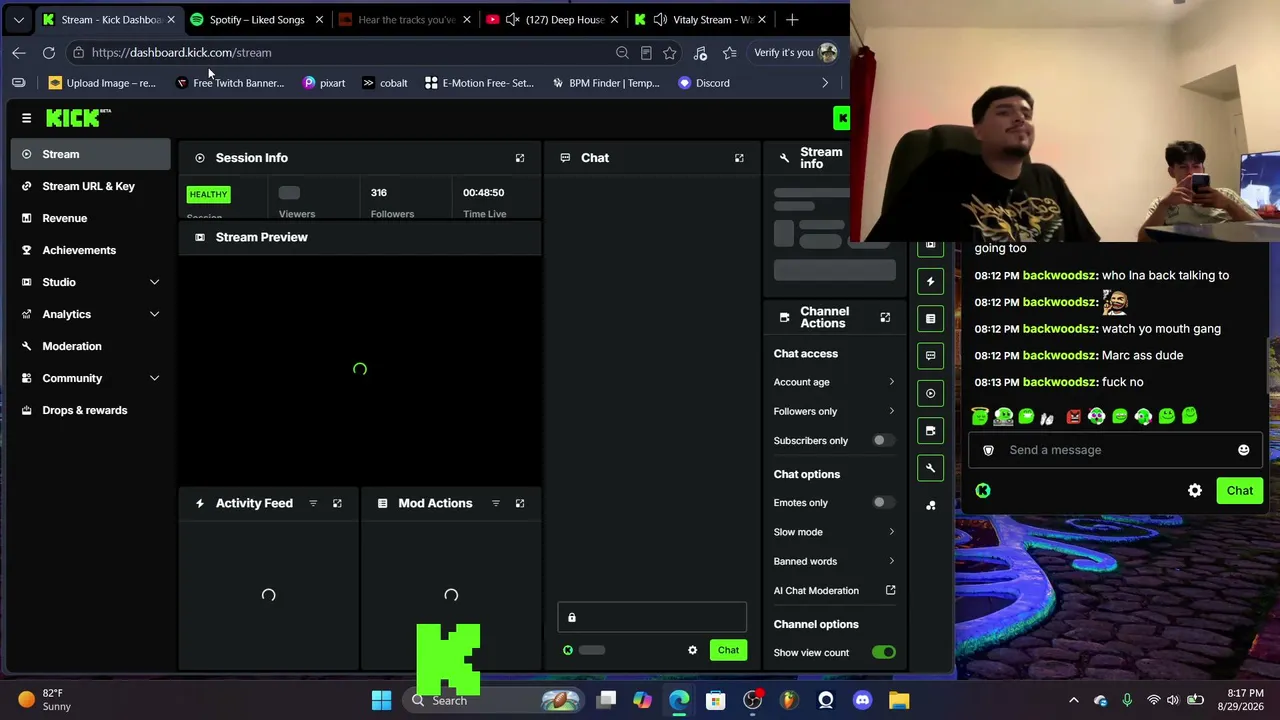Screen dimensions: 1280x720
Task: Show more bookmarks with the chevron
Action: click(x=825, y=83)
